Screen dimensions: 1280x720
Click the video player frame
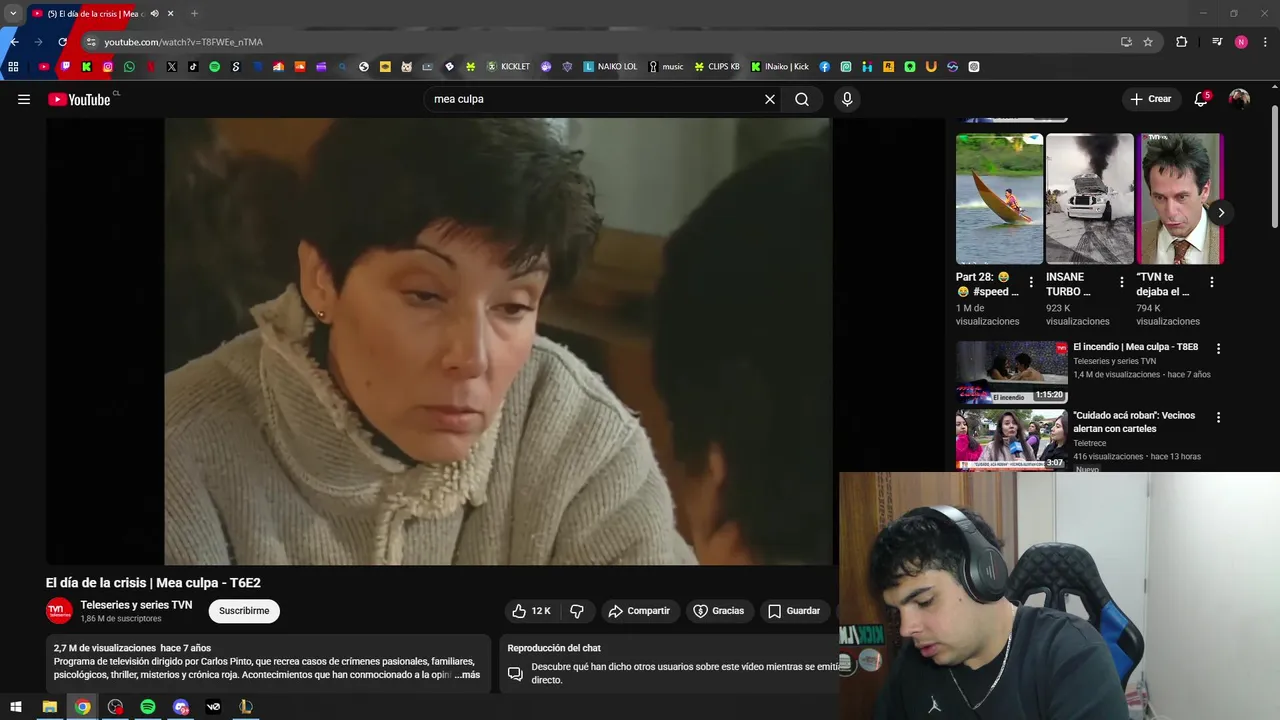pyautogui.click(x=440, y=341)
